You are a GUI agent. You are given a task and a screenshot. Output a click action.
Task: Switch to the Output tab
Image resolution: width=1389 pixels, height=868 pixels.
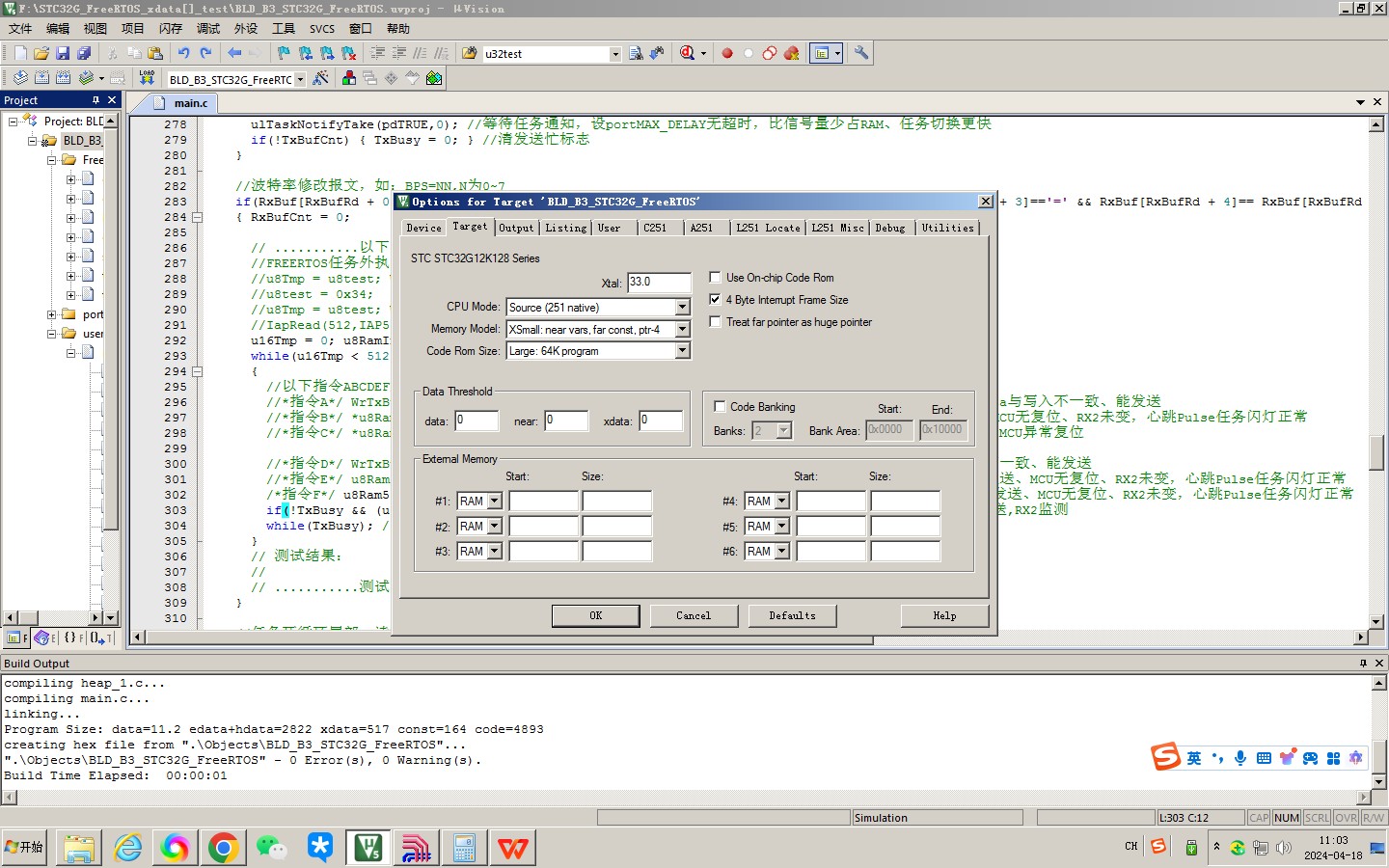[516, 228]
